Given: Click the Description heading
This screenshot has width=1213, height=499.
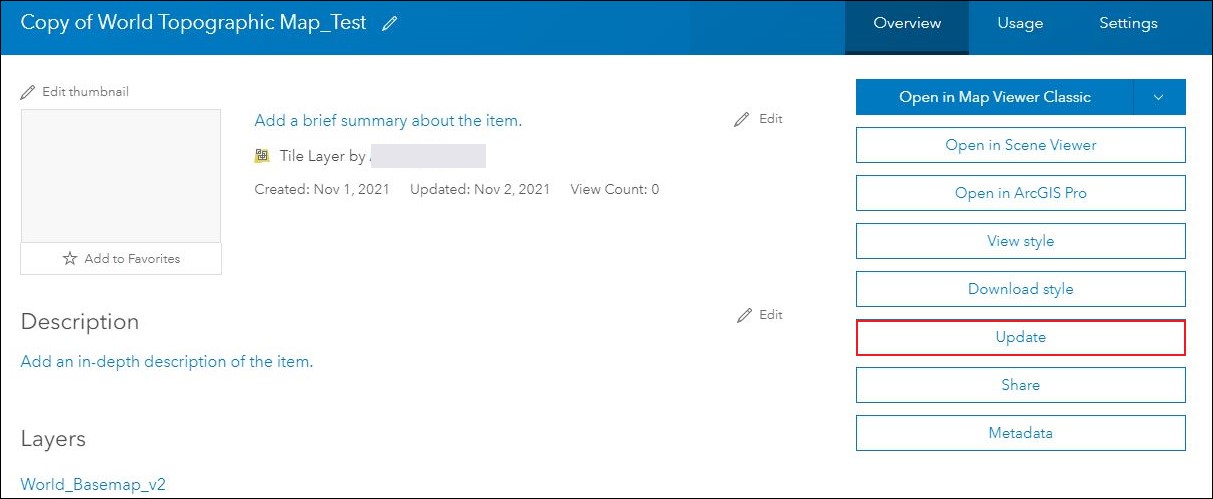Looking at the screenshot, I should [80, 322].
